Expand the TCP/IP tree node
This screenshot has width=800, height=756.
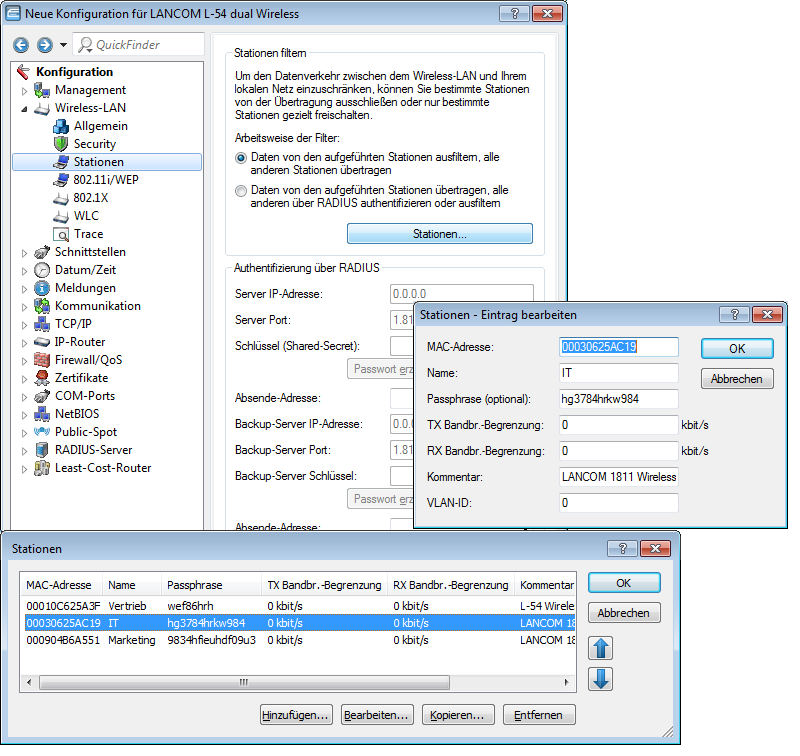pyautogui.click(x=25, y=324)
